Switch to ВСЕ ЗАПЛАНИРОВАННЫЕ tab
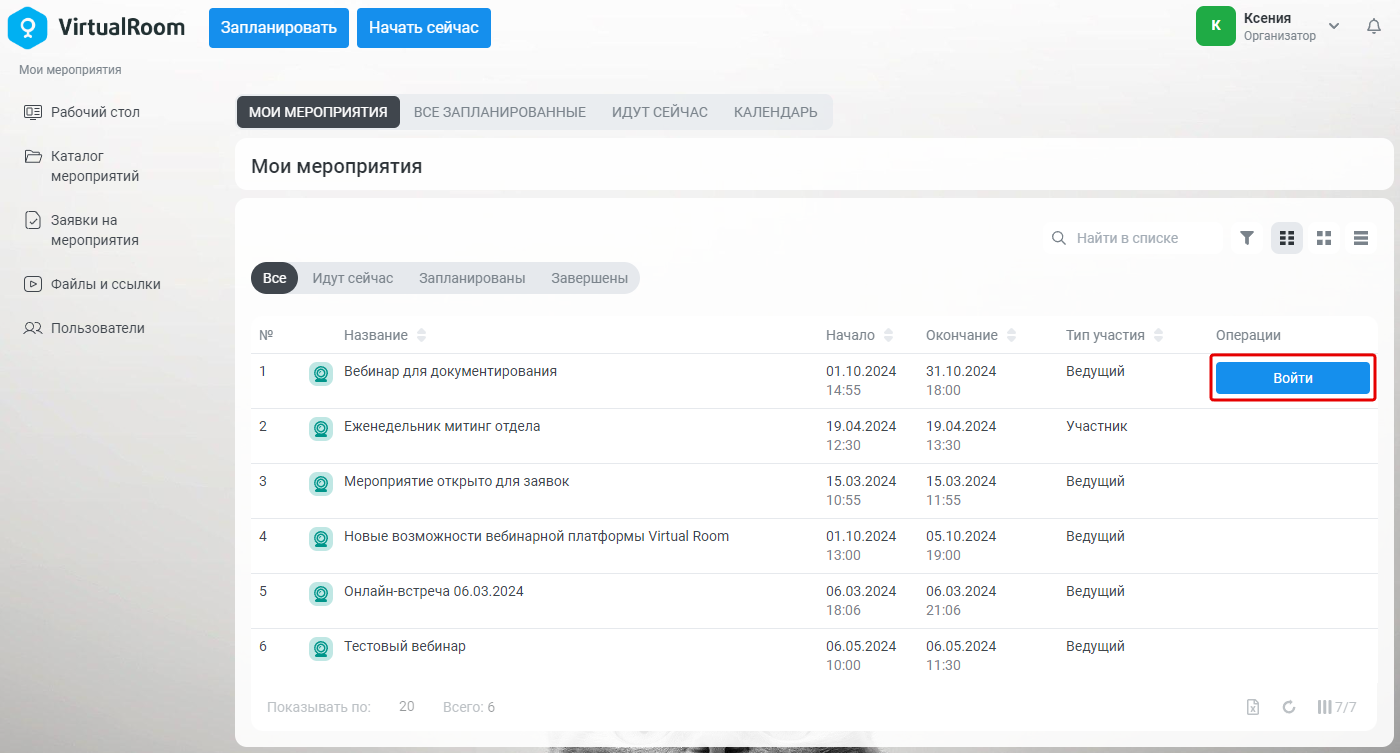The height and width of the screenshot is (753, 1400). [x=500, y=112]
